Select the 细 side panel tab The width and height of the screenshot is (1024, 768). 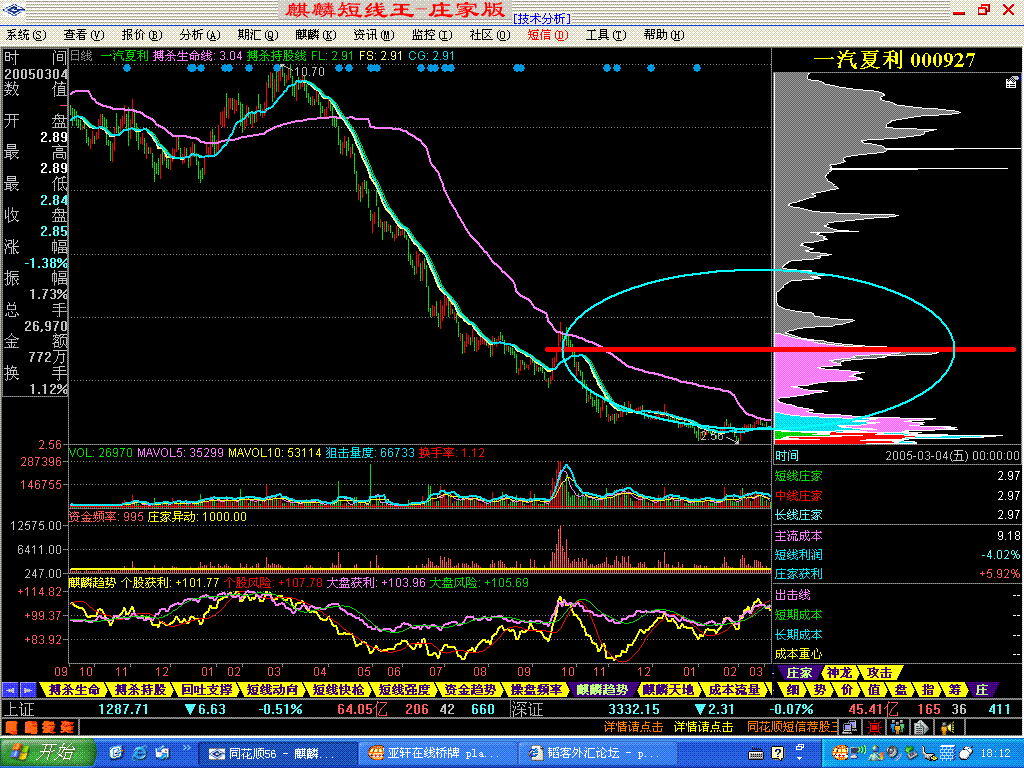point(793,690)
